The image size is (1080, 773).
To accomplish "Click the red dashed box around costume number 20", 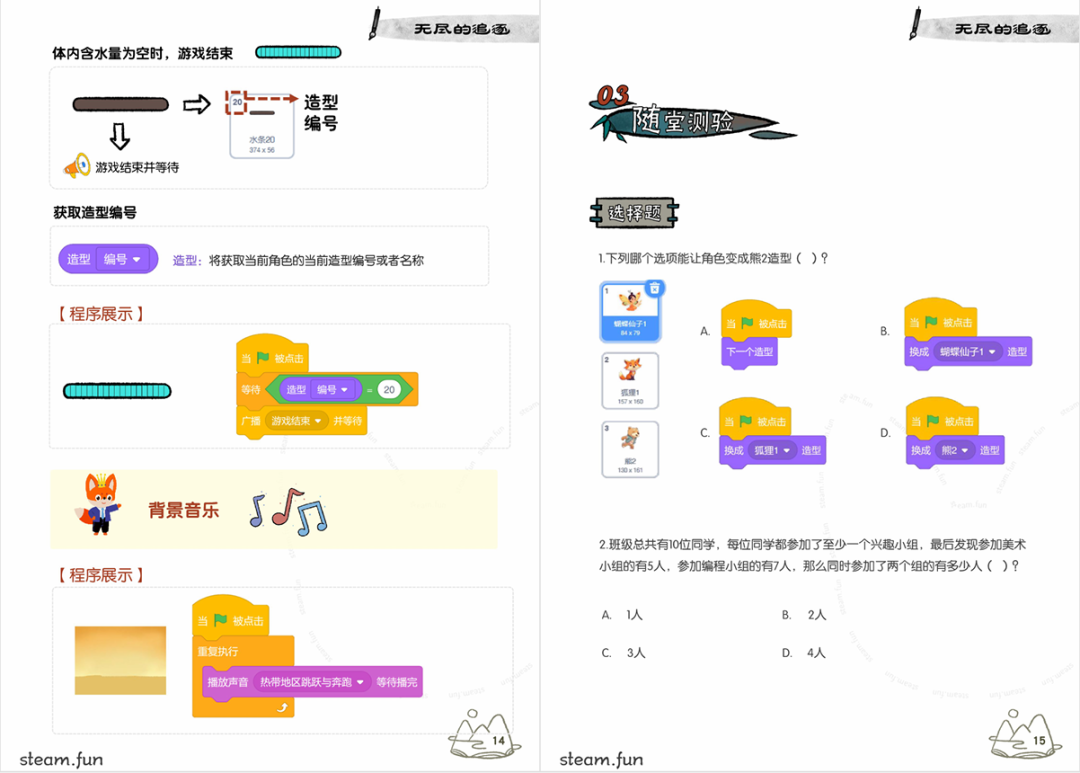I will (x=236, y=102).
